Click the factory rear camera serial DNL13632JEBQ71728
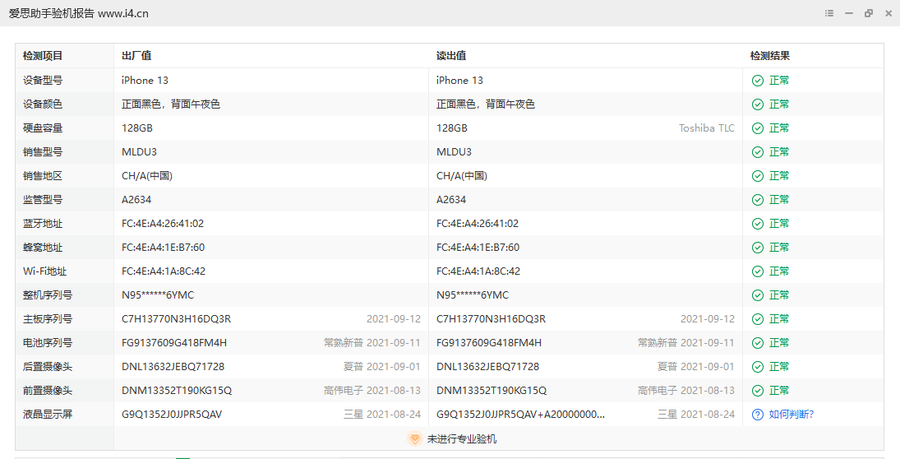The height and width of the screenshot is (459, 900). click(173, 367)
